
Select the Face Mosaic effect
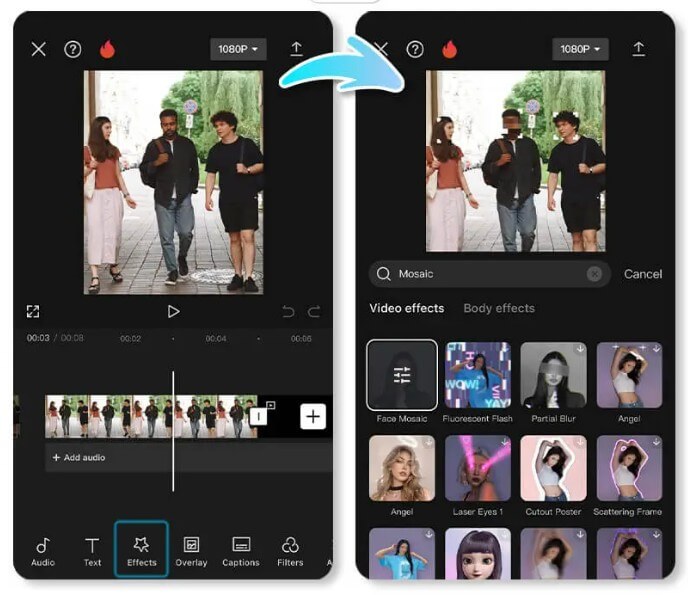click(x=402, y=375)
